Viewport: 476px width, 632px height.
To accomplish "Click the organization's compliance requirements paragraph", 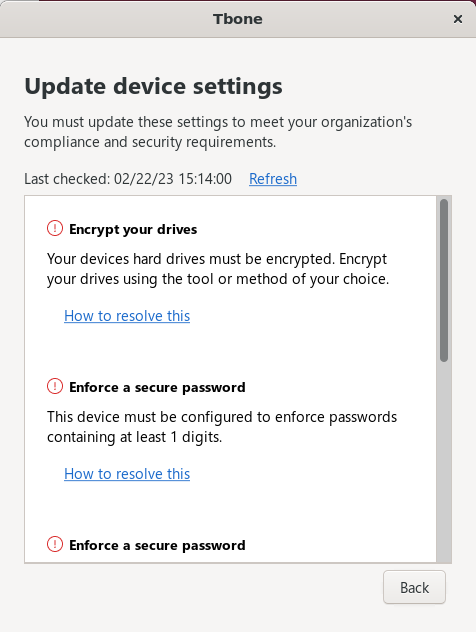I will pyautogui.click(x=218, y=132).
